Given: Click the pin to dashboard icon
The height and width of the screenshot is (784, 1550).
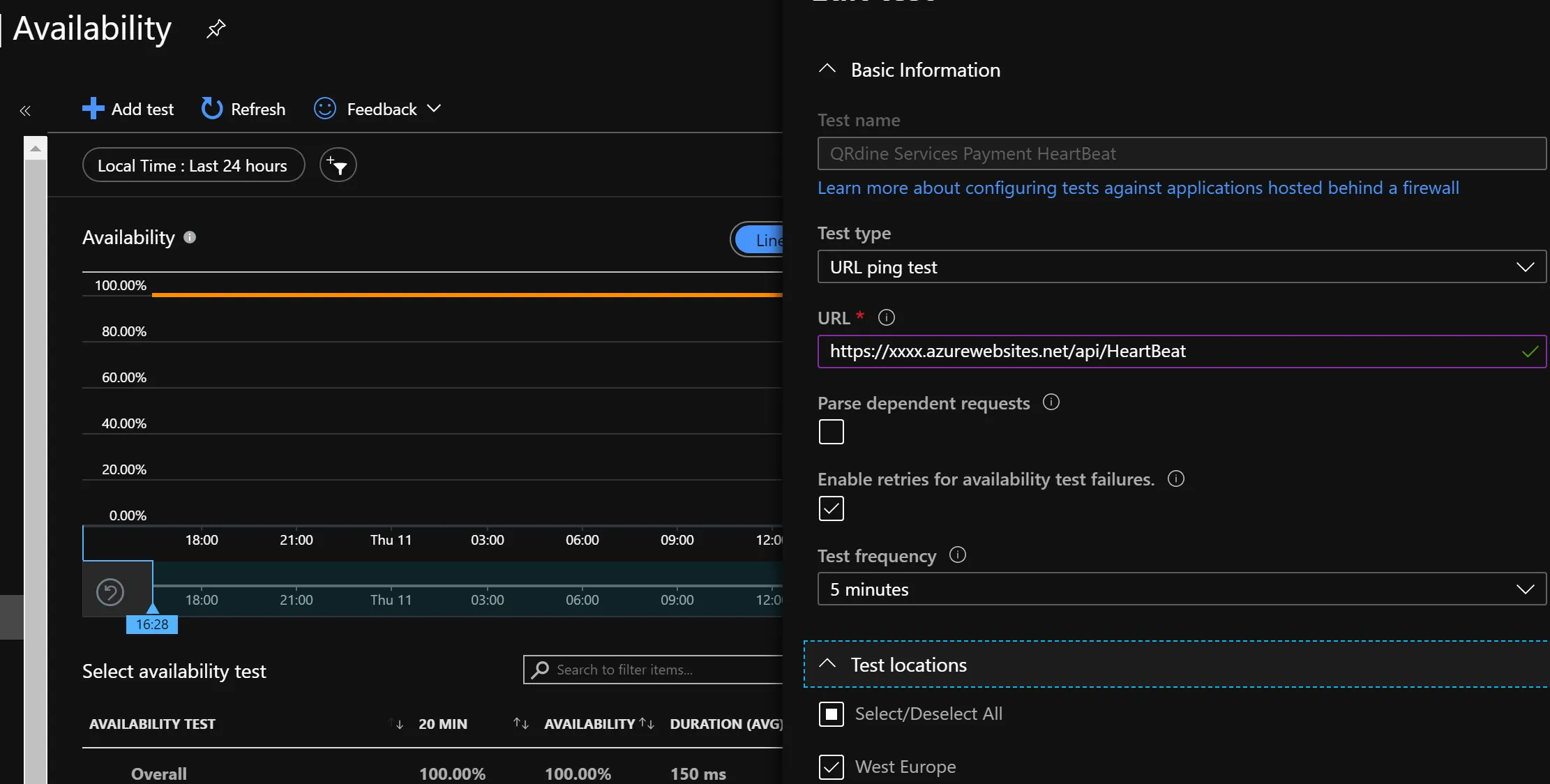Looking at the screenshot, I should [x=216, y=29].
